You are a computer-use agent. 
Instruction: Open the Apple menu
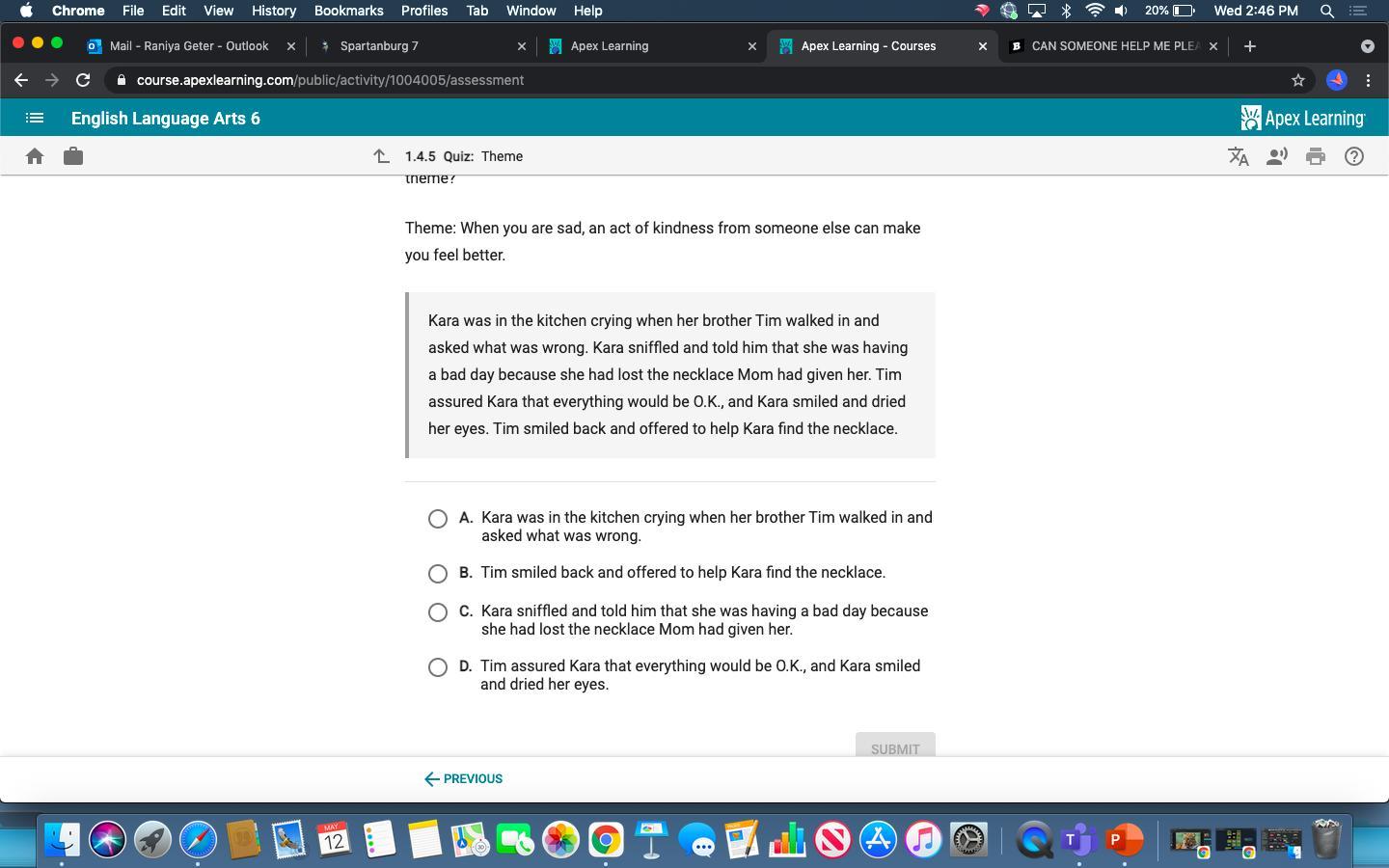[26, 11]
